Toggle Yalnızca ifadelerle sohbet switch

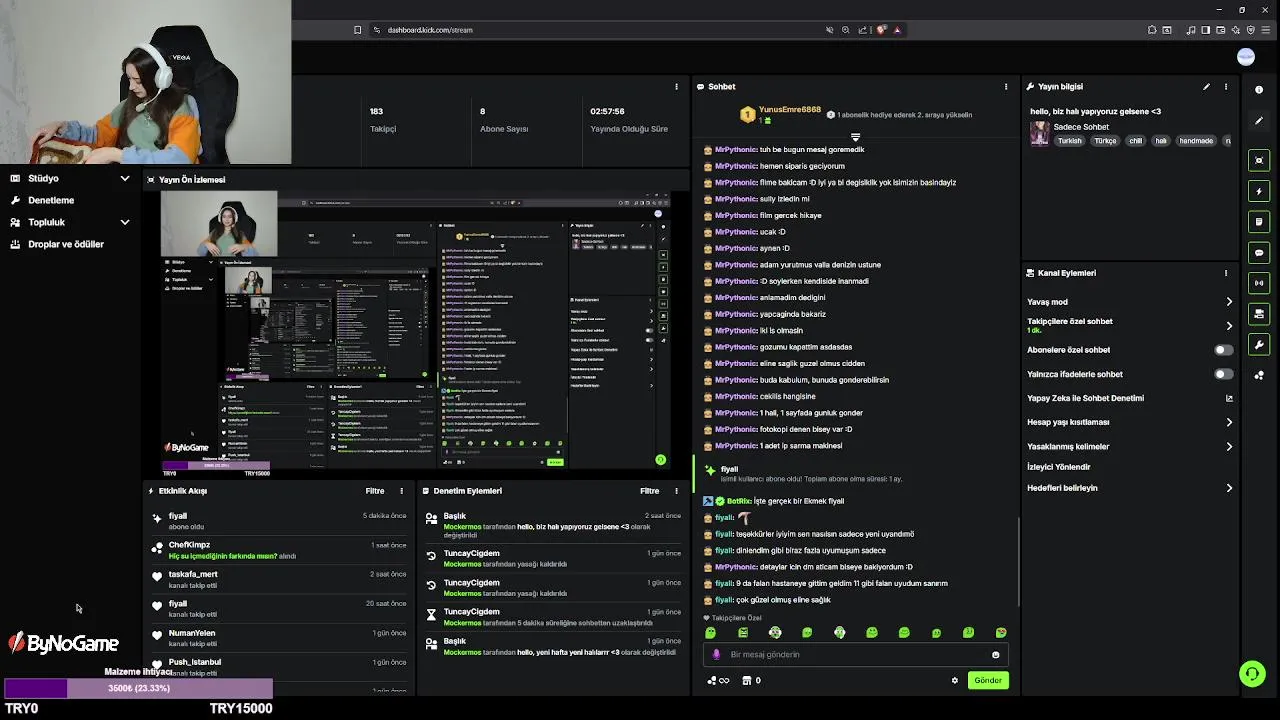1223,374
